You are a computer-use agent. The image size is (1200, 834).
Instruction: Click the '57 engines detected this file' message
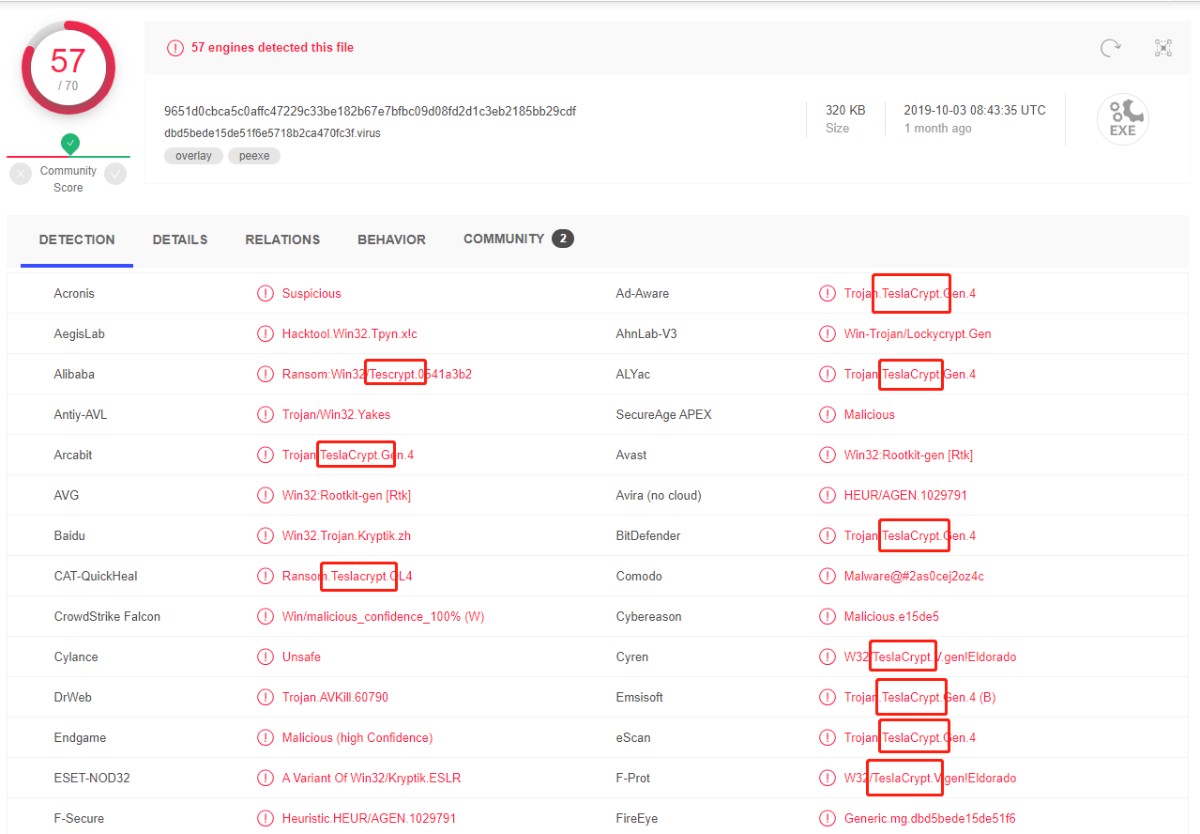click(x=272, y=48)
